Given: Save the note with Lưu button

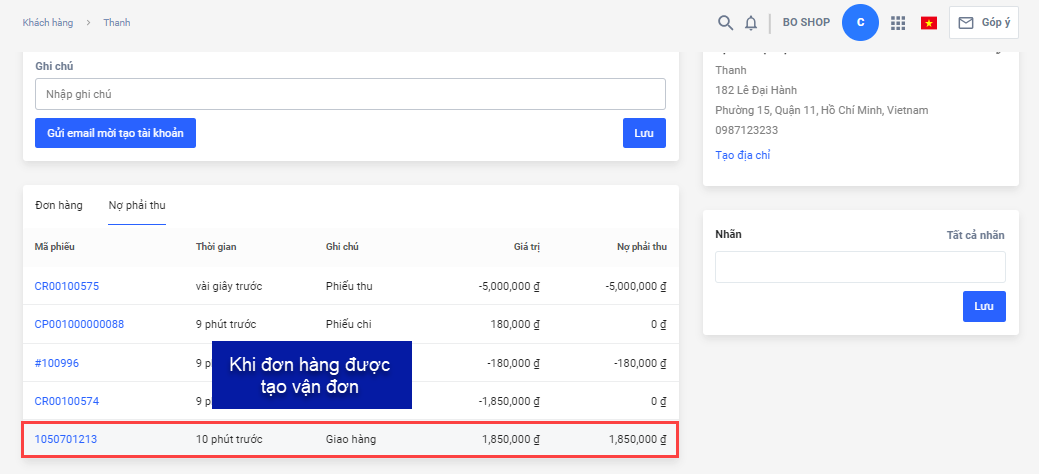Looking at the screenshot, I should click(x=644, y=133).
